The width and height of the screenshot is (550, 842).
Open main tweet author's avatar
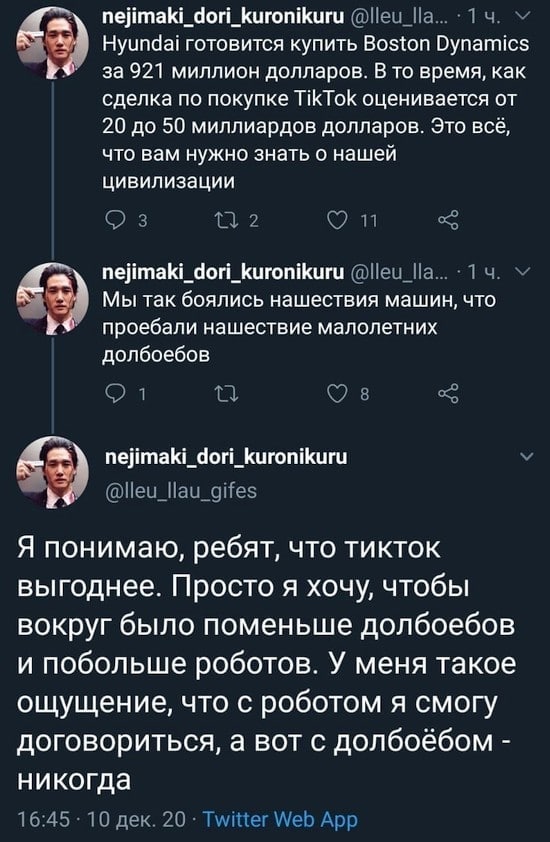pyautogui.click(x=53, y=473)
